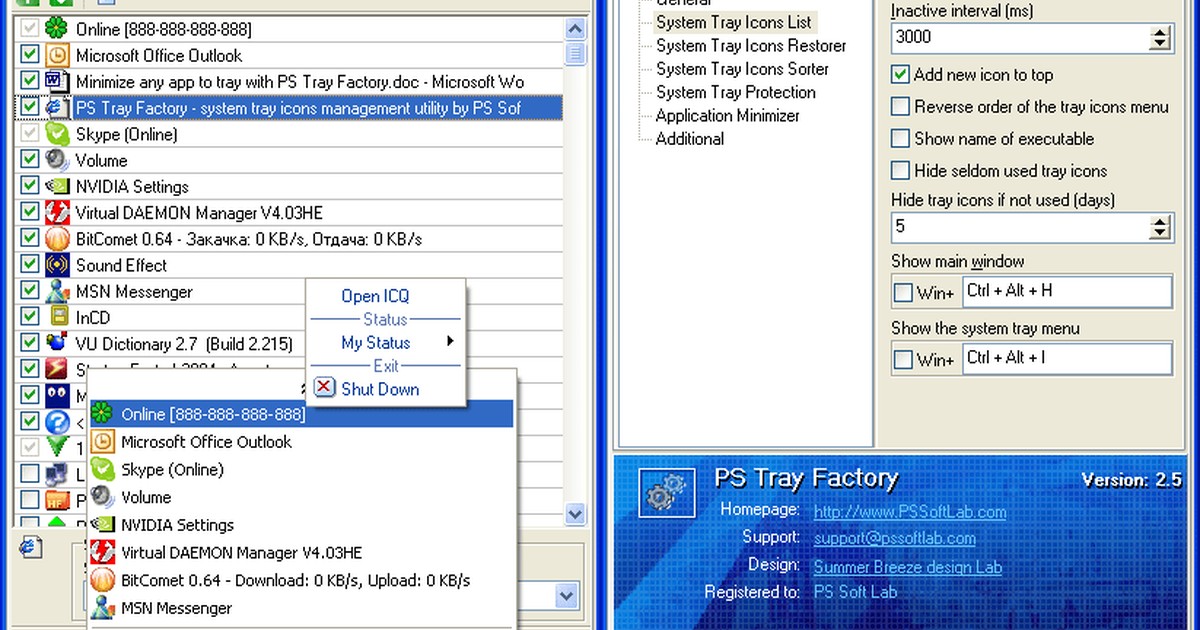Screen dimensions: 1200x630
Task: Select the MSN Messenger icon in the popup menu
Action: point(103,608)
